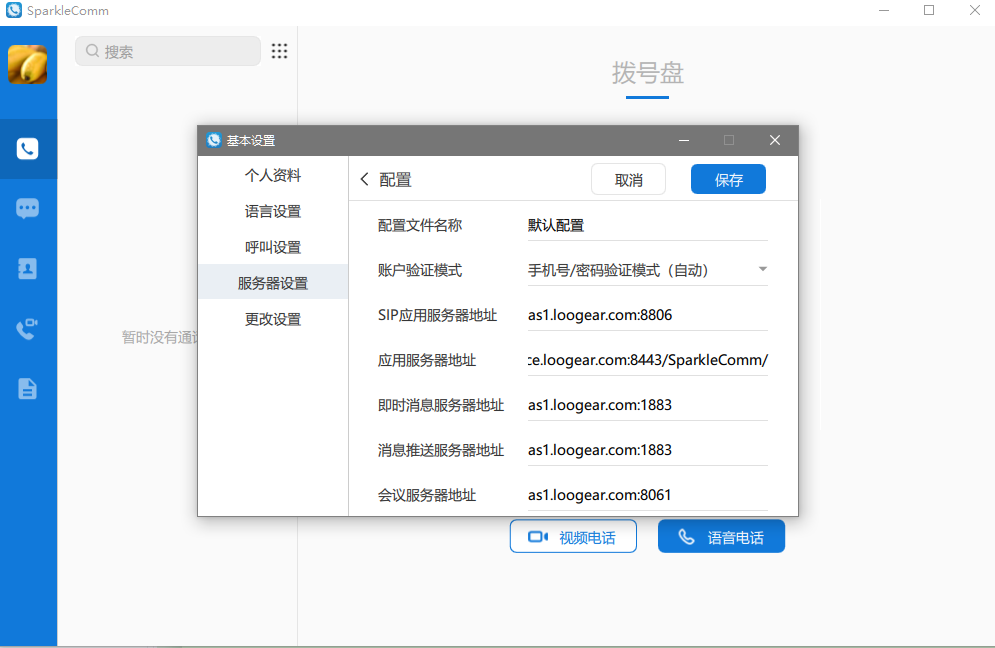Go back using the arrow beside 配置
The height and width of the screenshot is (648, 995).
(364, 180)
